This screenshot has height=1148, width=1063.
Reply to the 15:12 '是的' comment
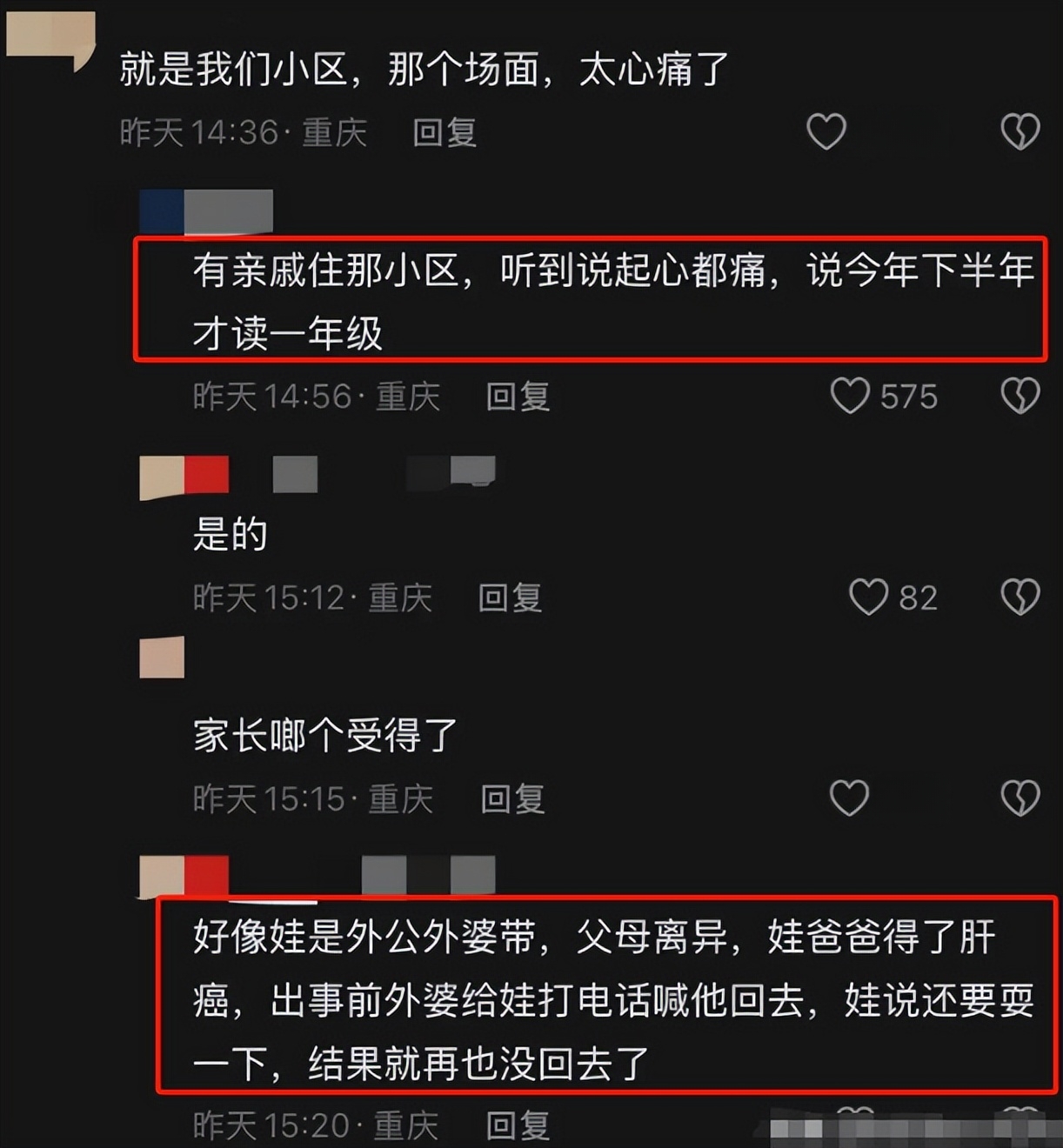tap(511, 598)
